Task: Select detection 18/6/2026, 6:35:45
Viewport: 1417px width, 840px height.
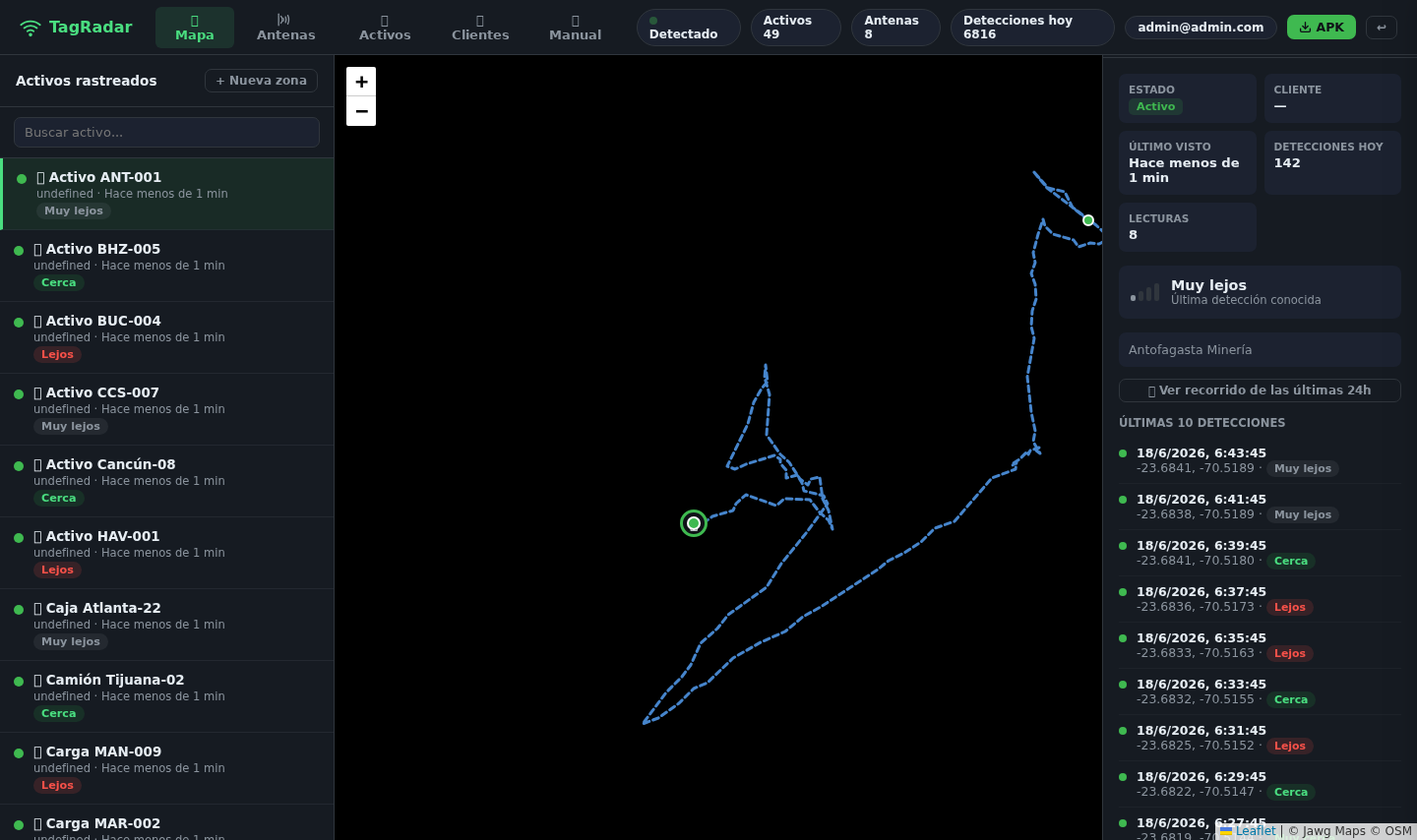Action: pyautogui.click(x=1260, y=645)
